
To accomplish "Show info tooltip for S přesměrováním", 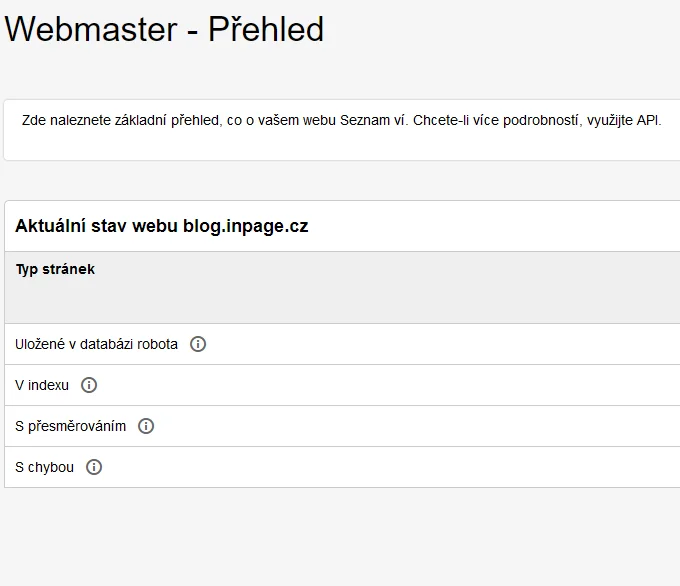I will (x=146, y=426).
